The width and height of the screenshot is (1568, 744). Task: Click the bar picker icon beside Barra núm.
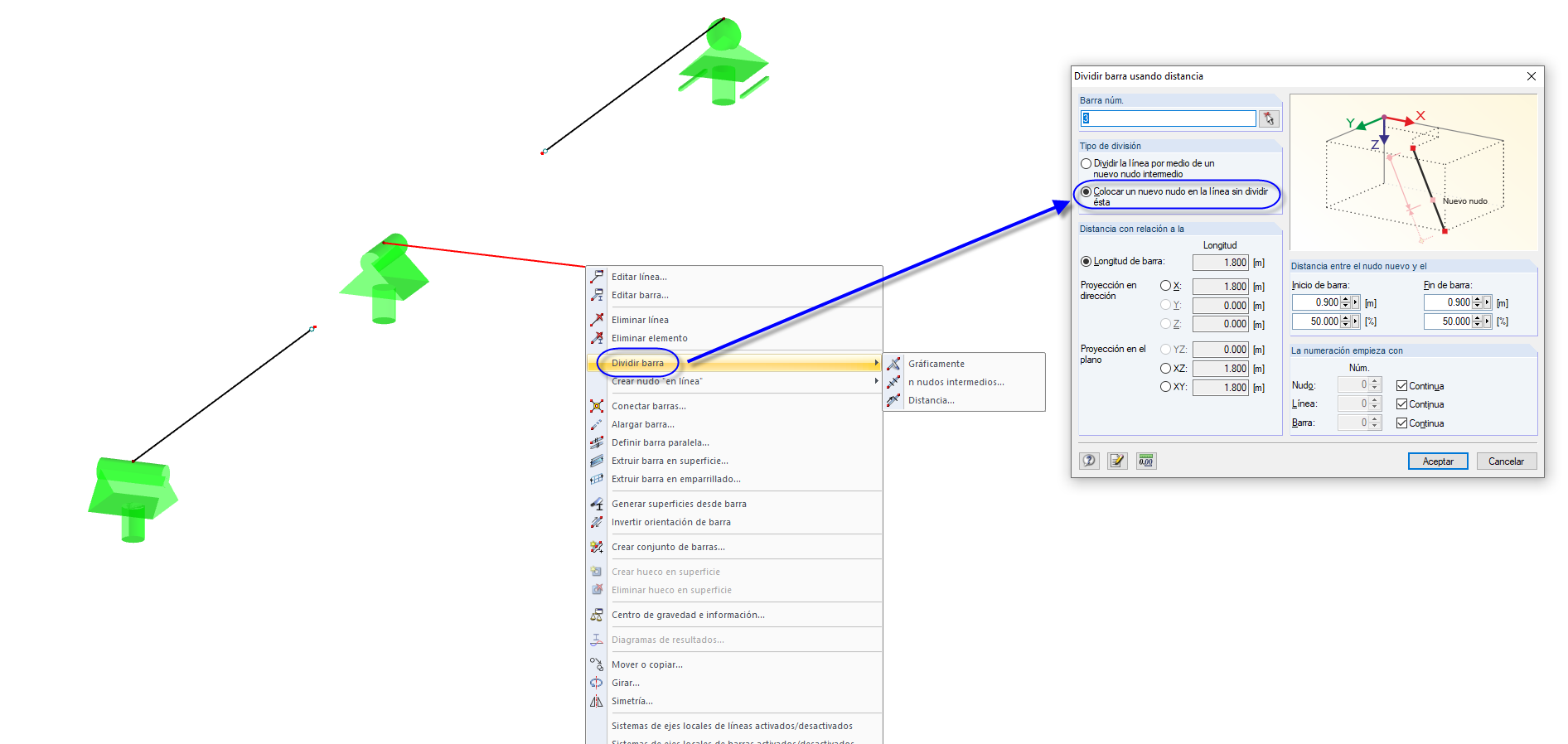point(1269,118)
